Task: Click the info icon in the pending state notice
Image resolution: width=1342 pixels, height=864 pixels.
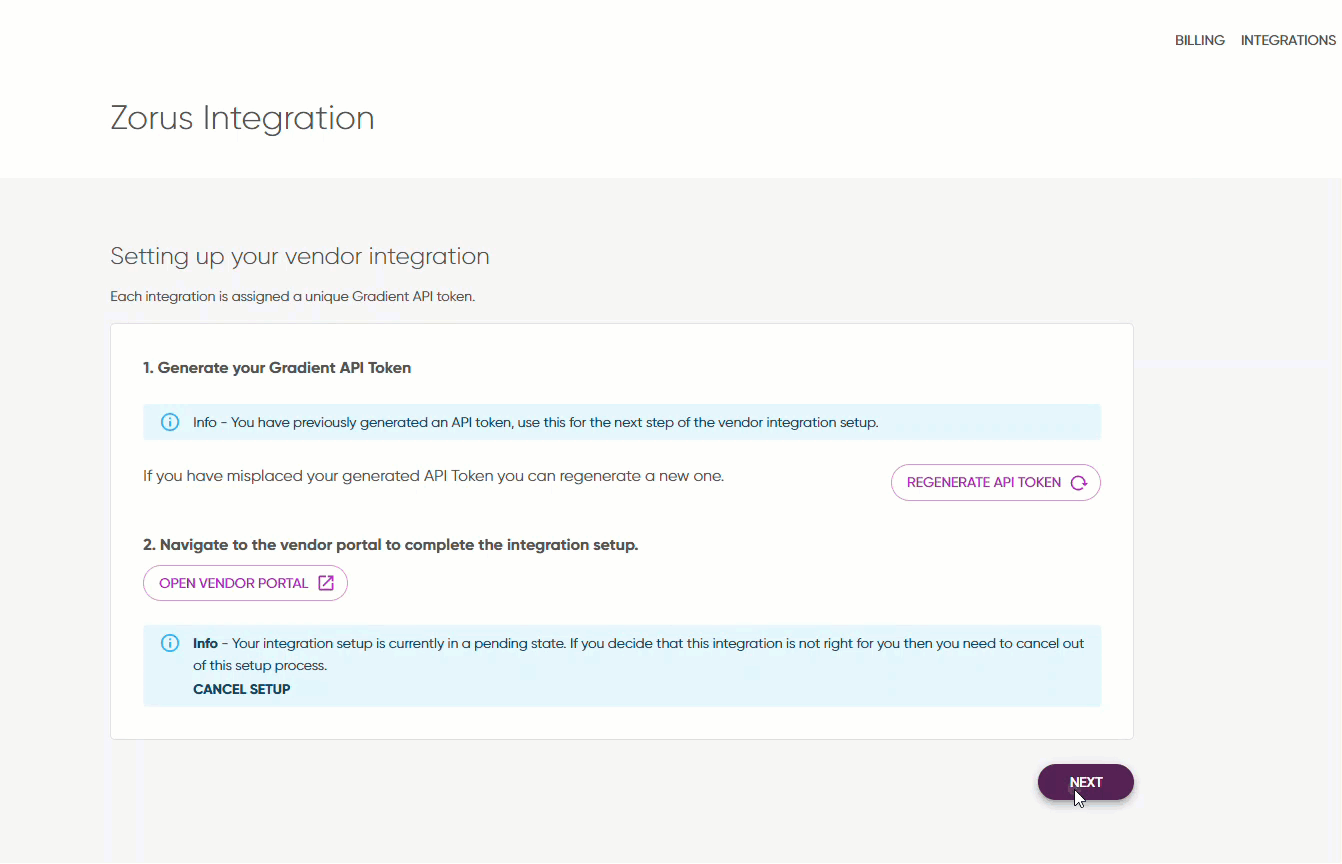Action: 170,643
